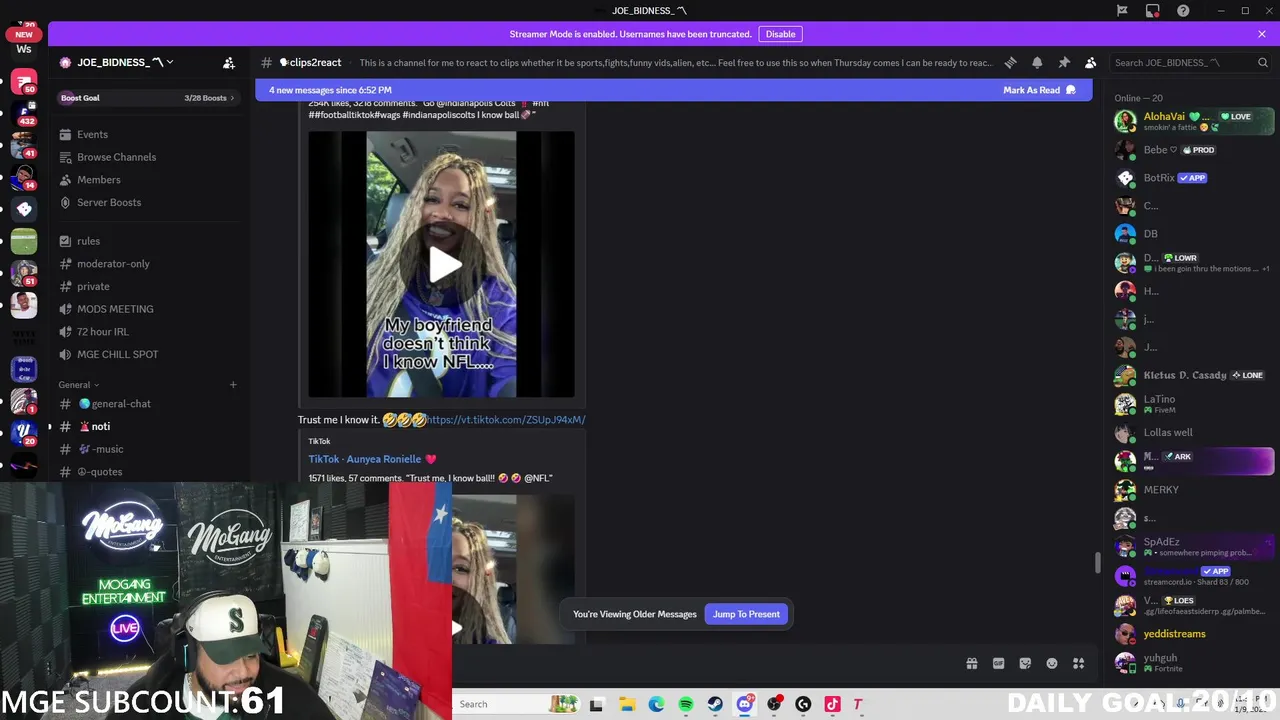Select the noti channel

click(147, 426)
